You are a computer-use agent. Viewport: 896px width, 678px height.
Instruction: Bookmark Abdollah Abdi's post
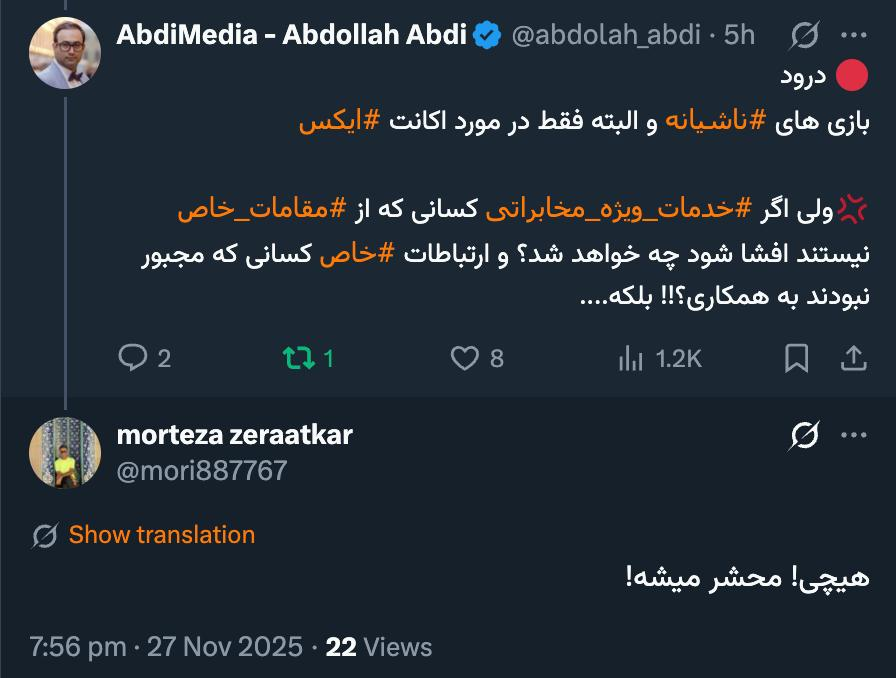point(797,357)
